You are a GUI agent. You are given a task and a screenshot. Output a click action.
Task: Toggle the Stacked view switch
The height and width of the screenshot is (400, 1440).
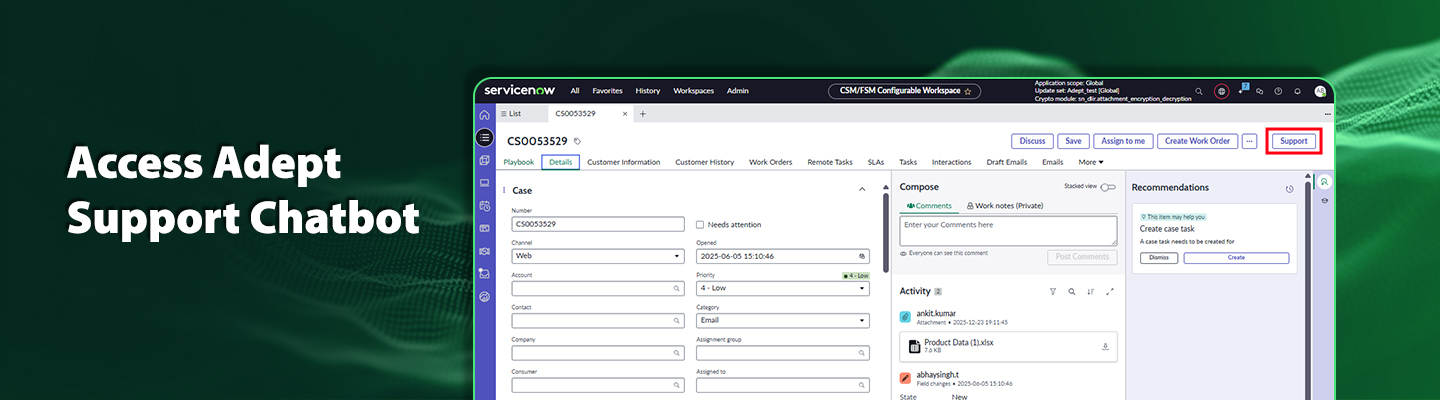tap(1108, 187)
